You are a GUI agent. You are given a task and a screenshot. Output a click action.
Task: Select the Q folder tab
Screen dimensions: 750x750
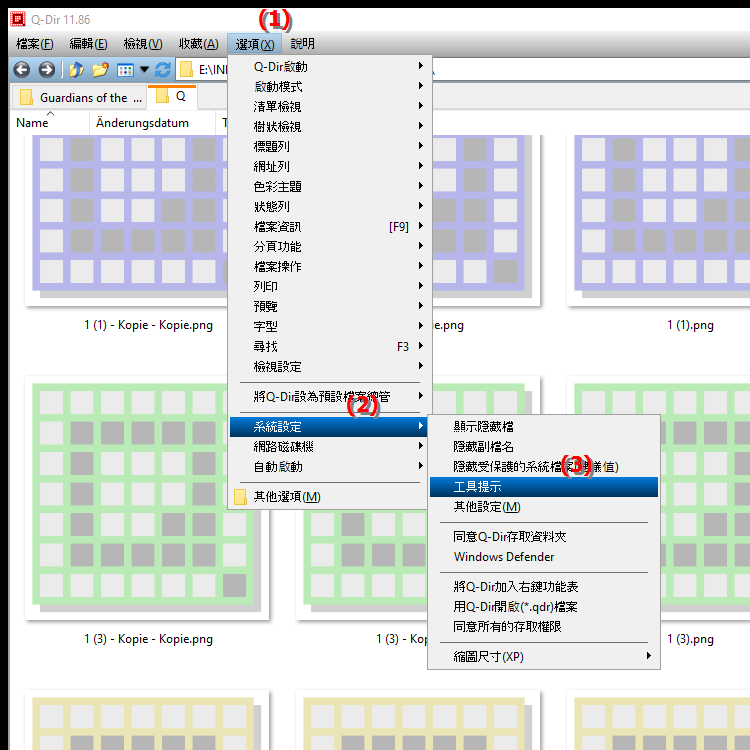(x=172, y=96)
